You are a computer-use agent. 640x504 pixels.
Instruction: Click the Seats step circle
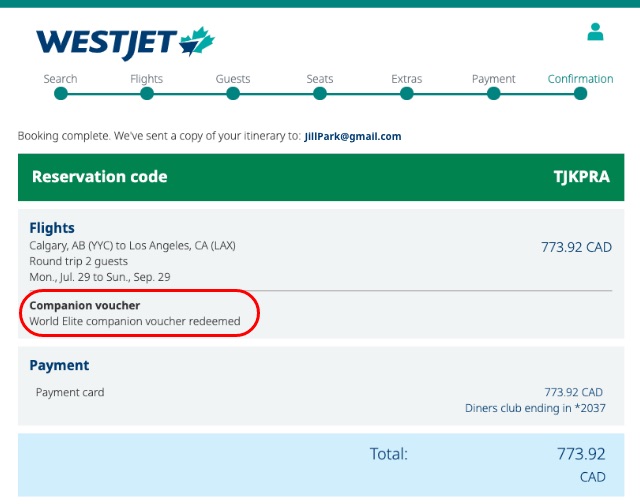pyautogui.click(x=320, y=94)
